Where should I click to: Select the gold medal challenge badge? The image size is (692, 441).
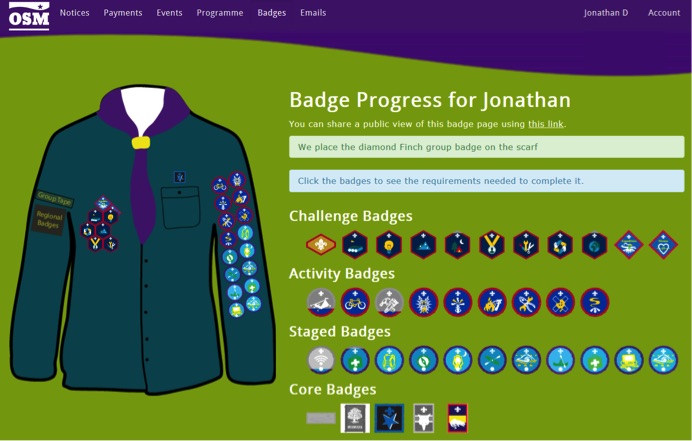492,245
